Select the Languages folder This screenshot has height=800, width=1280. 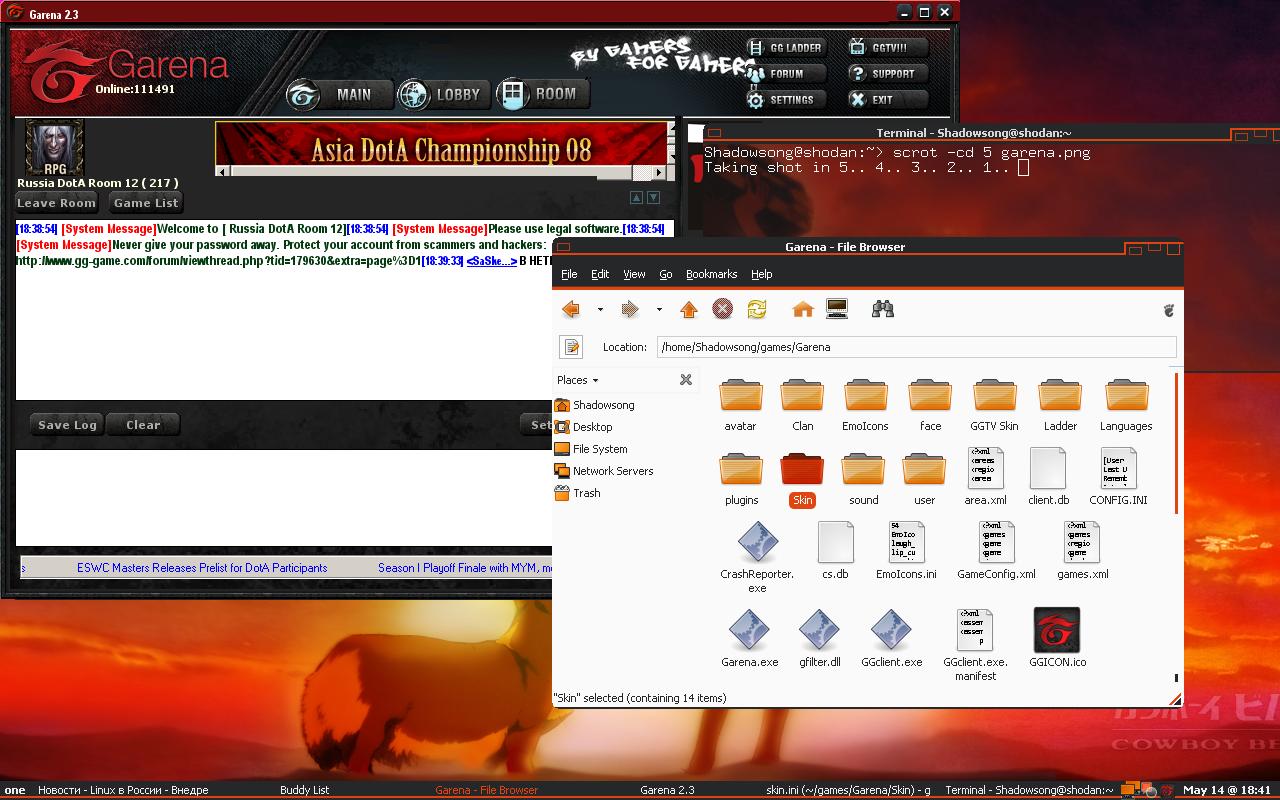click(1126, 404)
